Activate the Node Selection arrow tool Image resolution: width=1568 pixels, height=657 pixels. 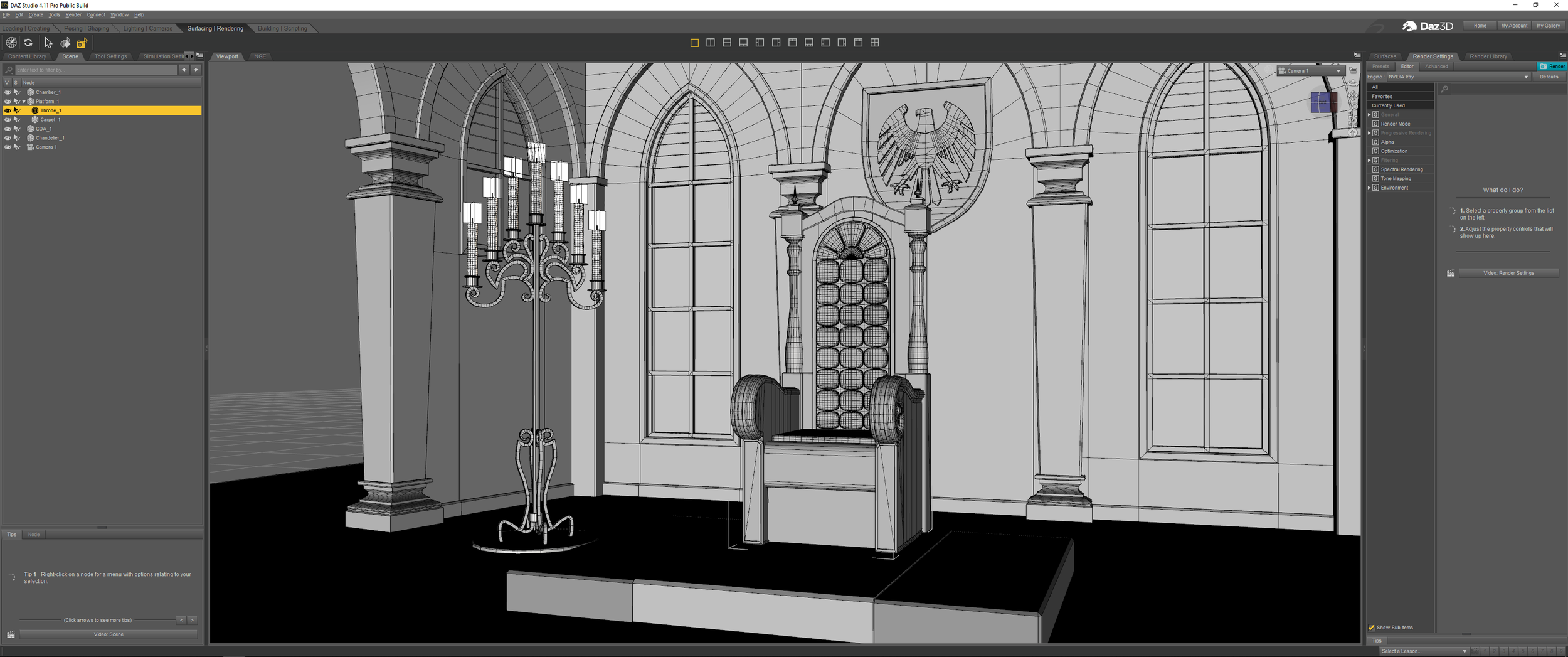click(48, 43)
